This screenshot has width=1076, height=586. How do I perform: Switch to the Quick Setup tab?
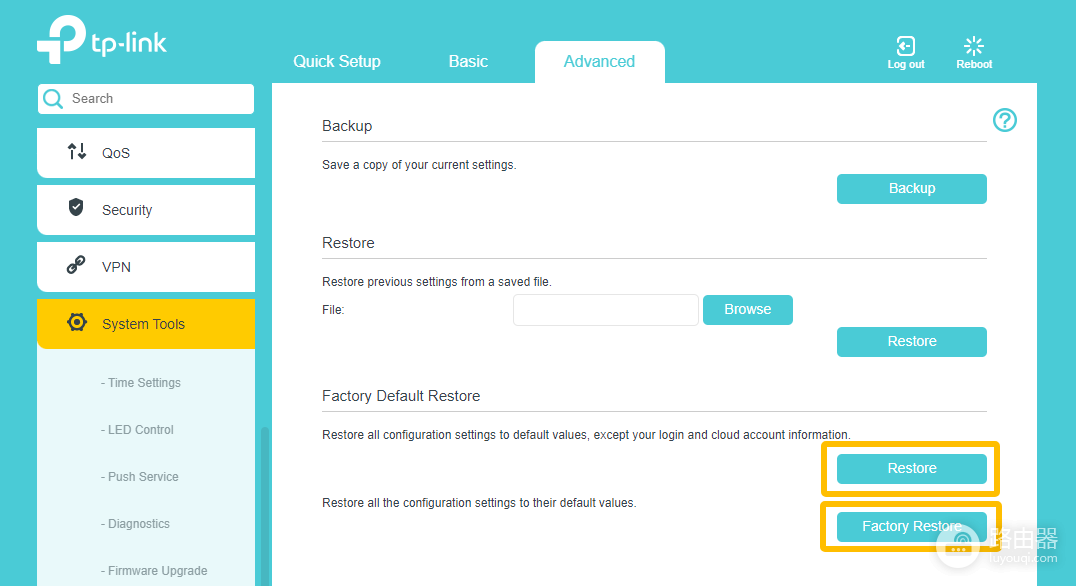click(x=337, y=62)
